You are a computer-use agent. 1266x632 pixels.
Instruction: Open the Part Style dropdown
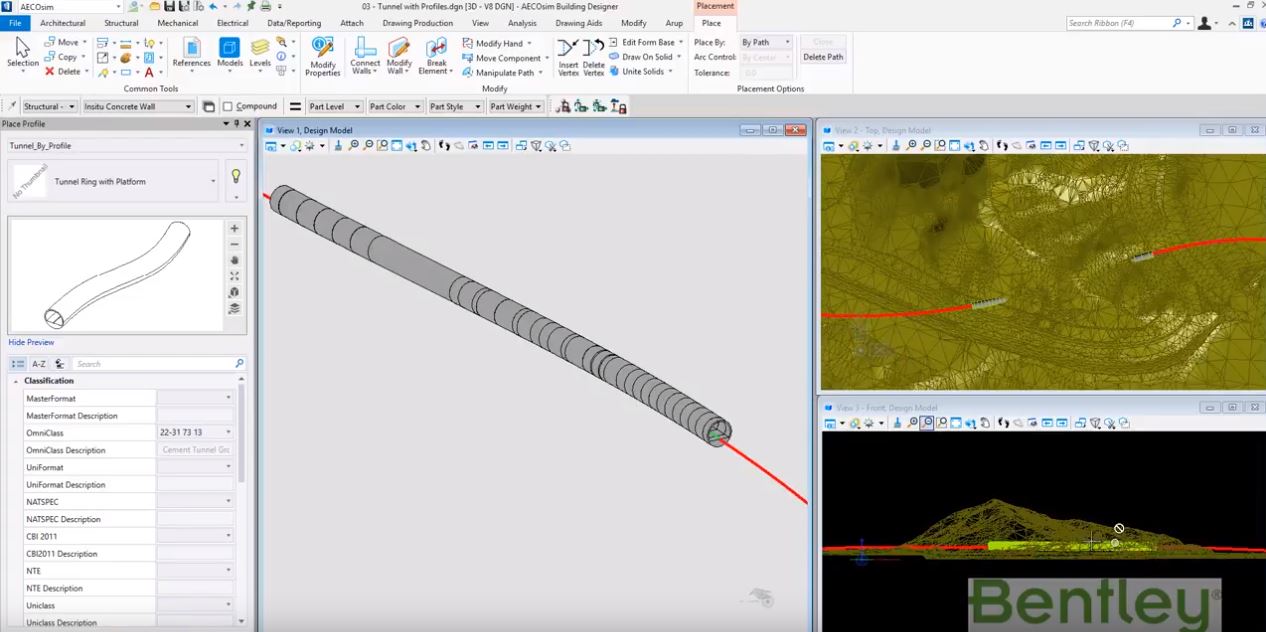pos(456,106)
